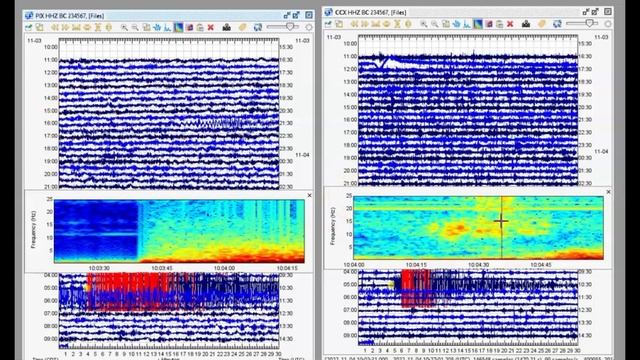640x360 pixels.
Task: Close the CCX spectrogram inset panel
Action: coord(609,191)
